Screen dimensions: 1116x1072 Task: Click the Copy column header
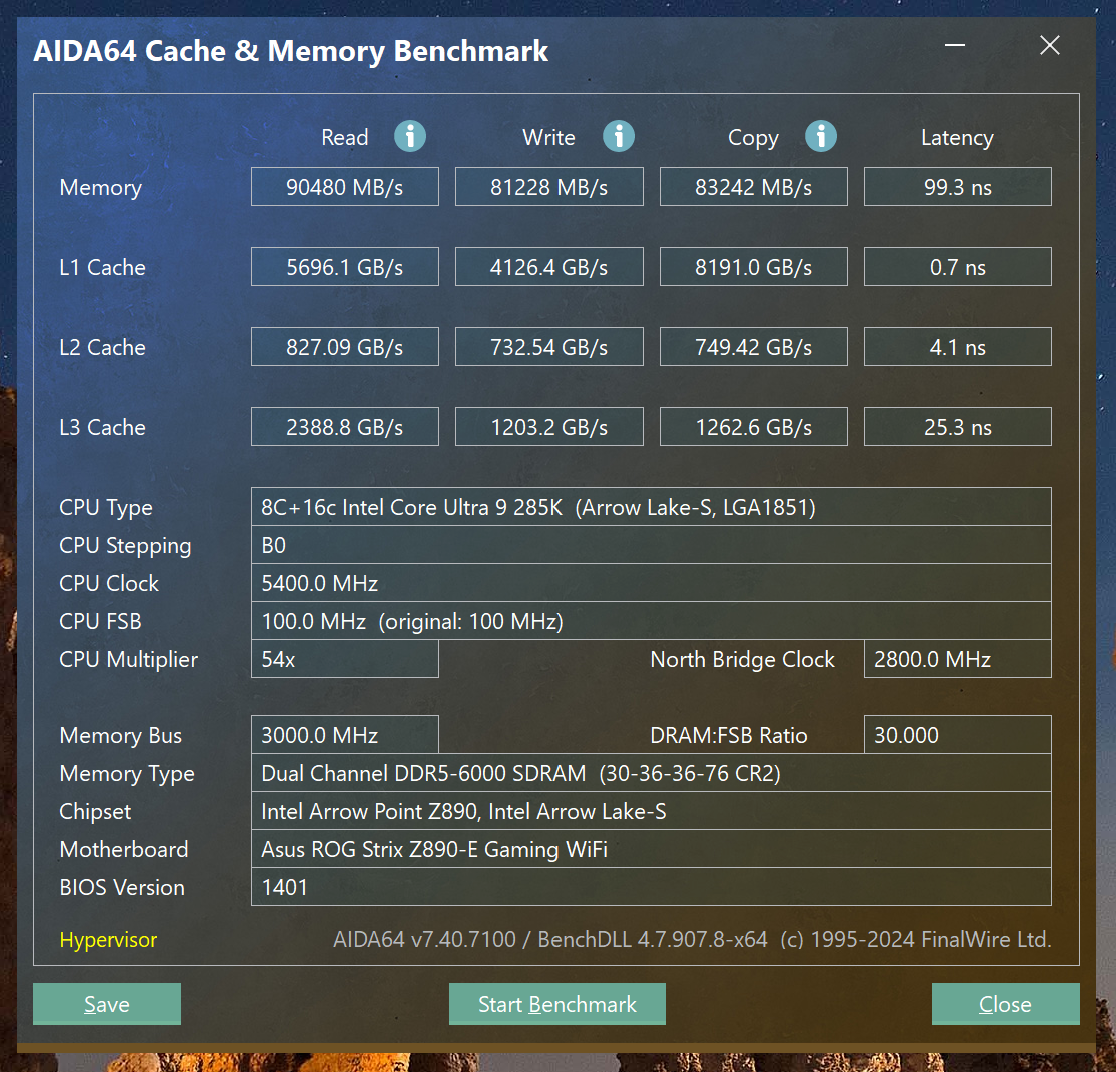[753, 137]
